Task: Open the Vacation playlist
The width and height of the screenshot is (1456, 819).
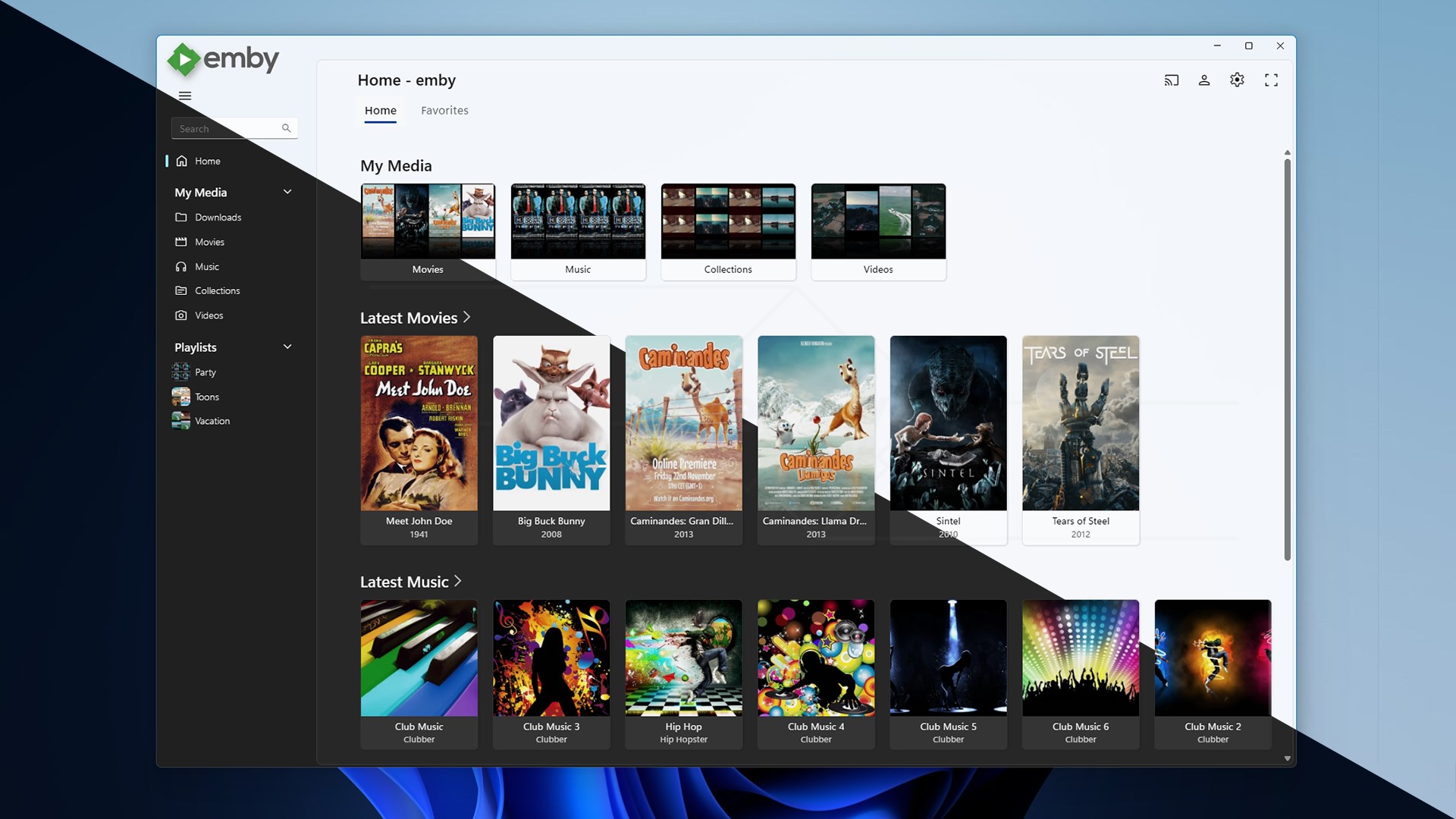Action: click(x=211, y=420)
